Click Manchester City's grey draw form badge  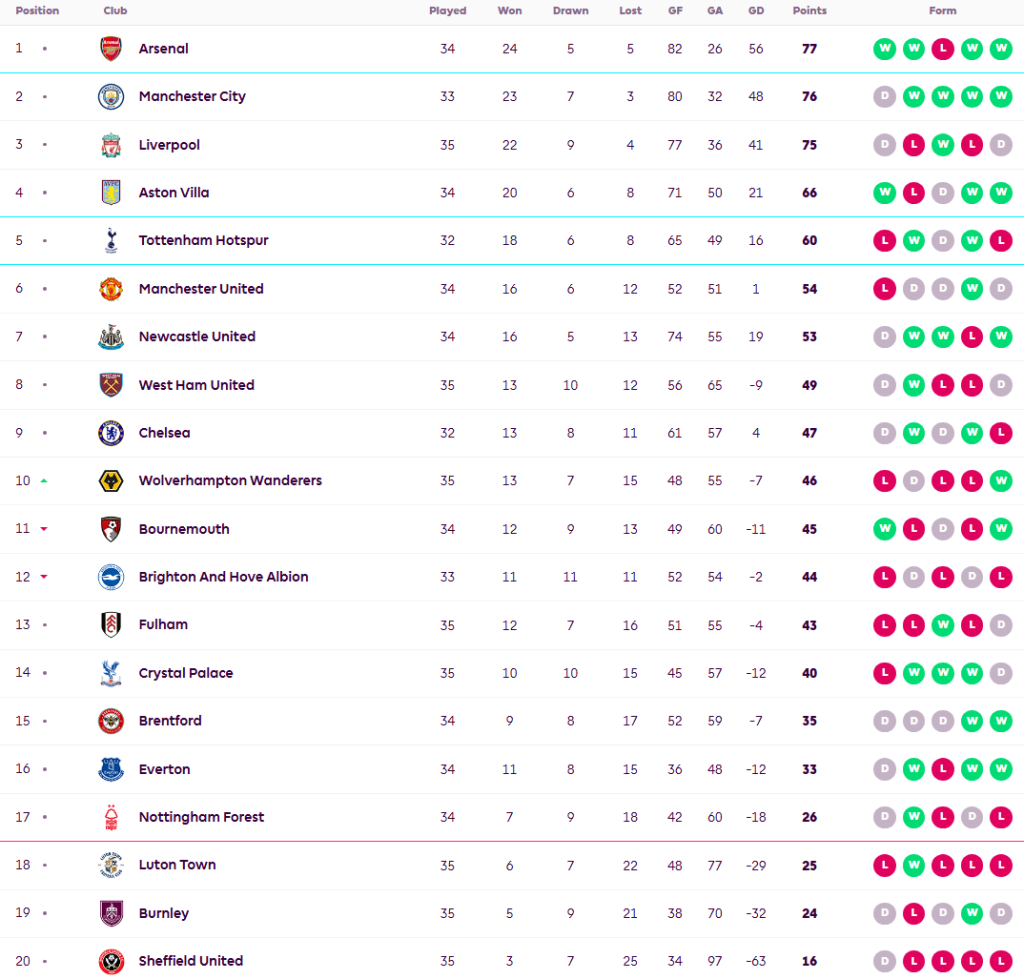click(x=884, y=97)
